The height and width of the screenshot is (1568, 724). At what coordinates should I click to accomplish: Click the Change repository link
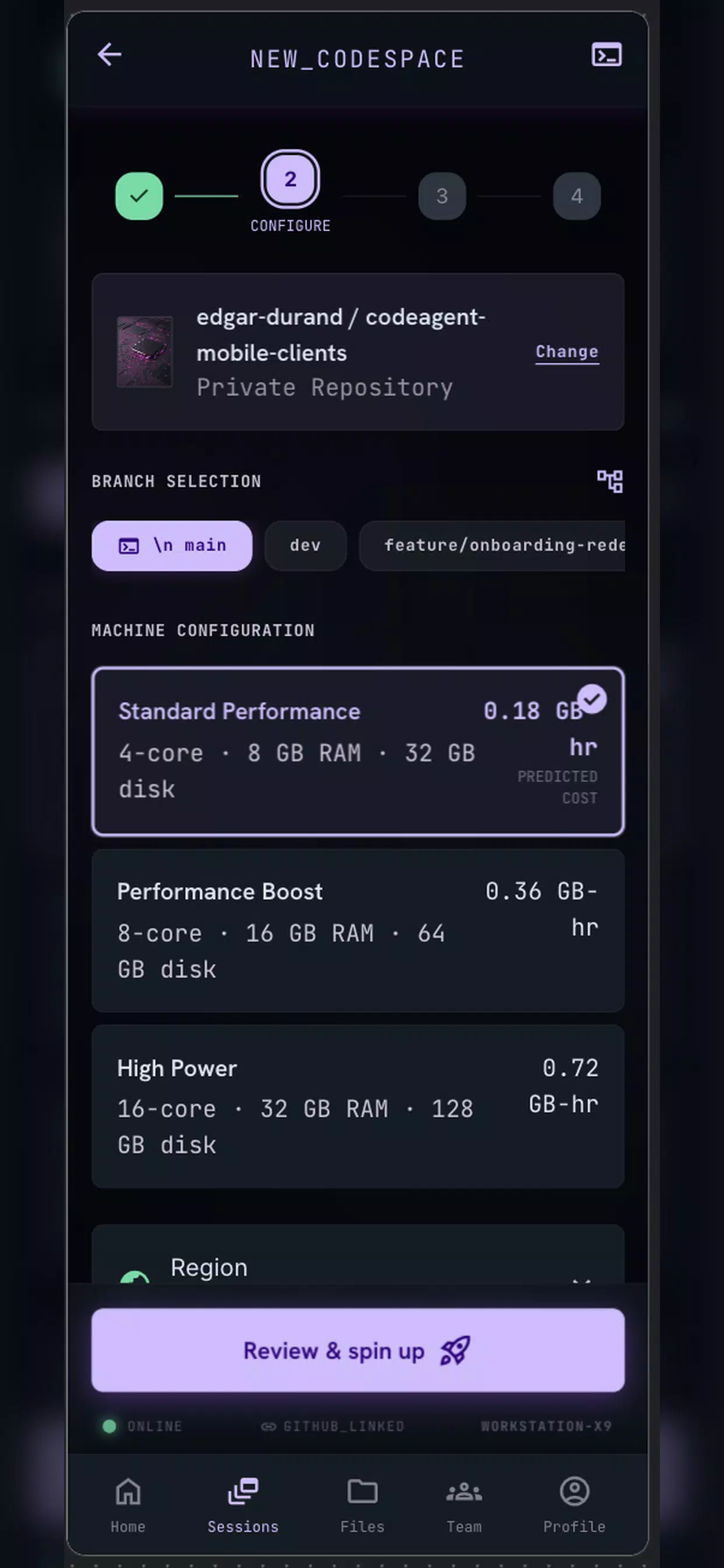coord(567,352)
